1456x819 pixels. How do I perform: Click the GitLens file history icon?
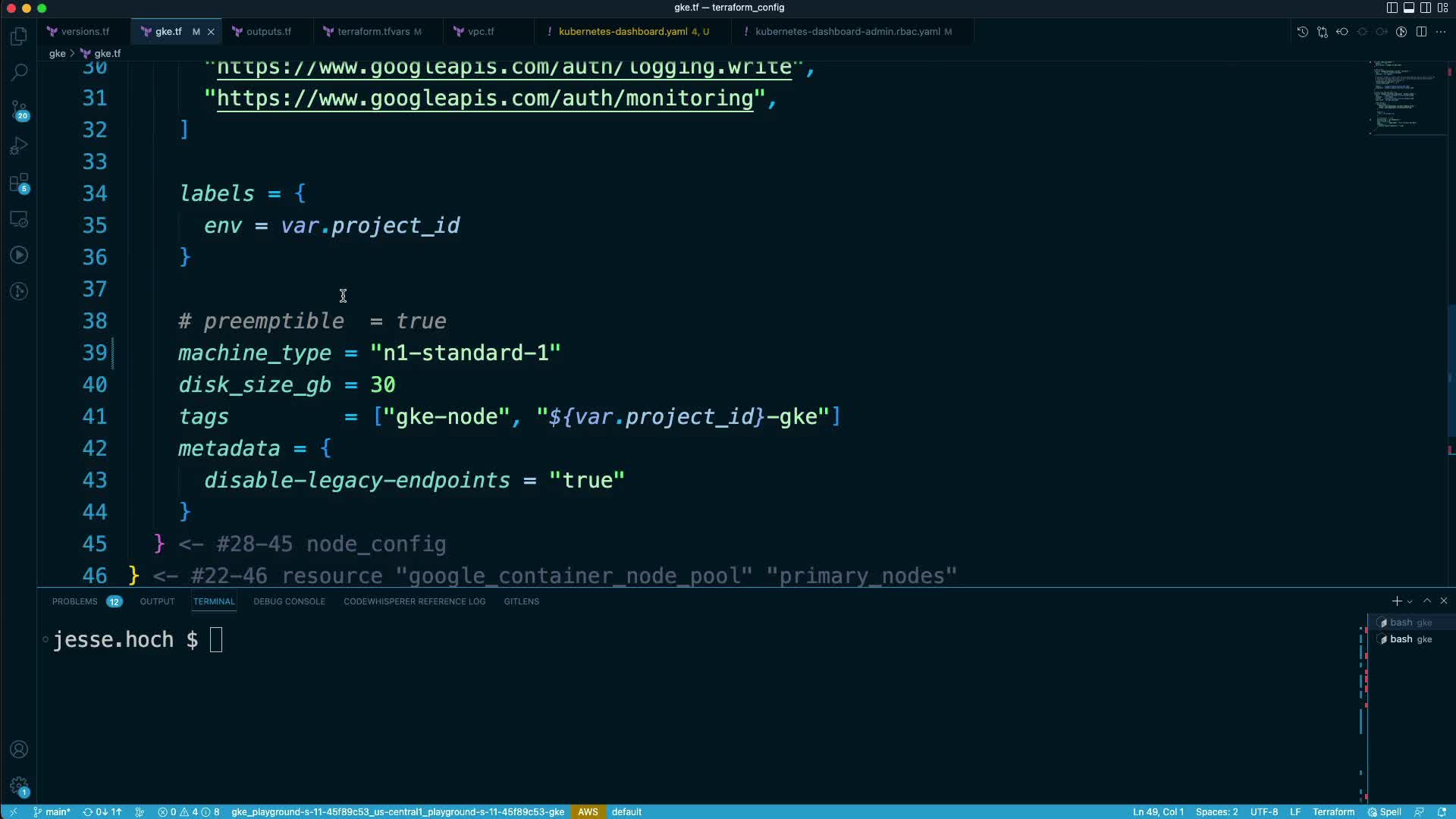(x=1302, y=32)
